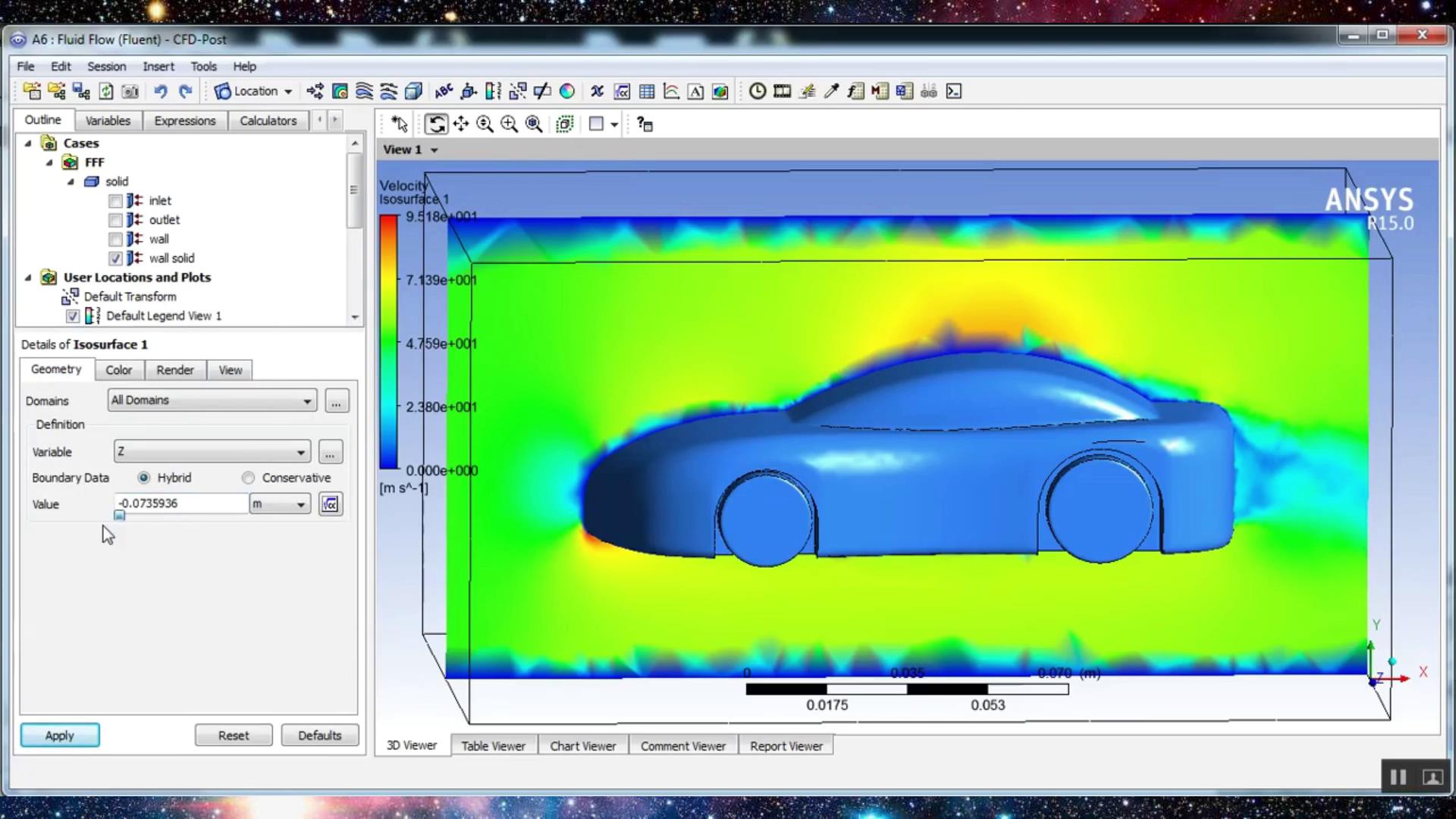The image size is (1456, 819).
Task: Uncheck the wall solid checkbox
Action: (x=115, y=259)
